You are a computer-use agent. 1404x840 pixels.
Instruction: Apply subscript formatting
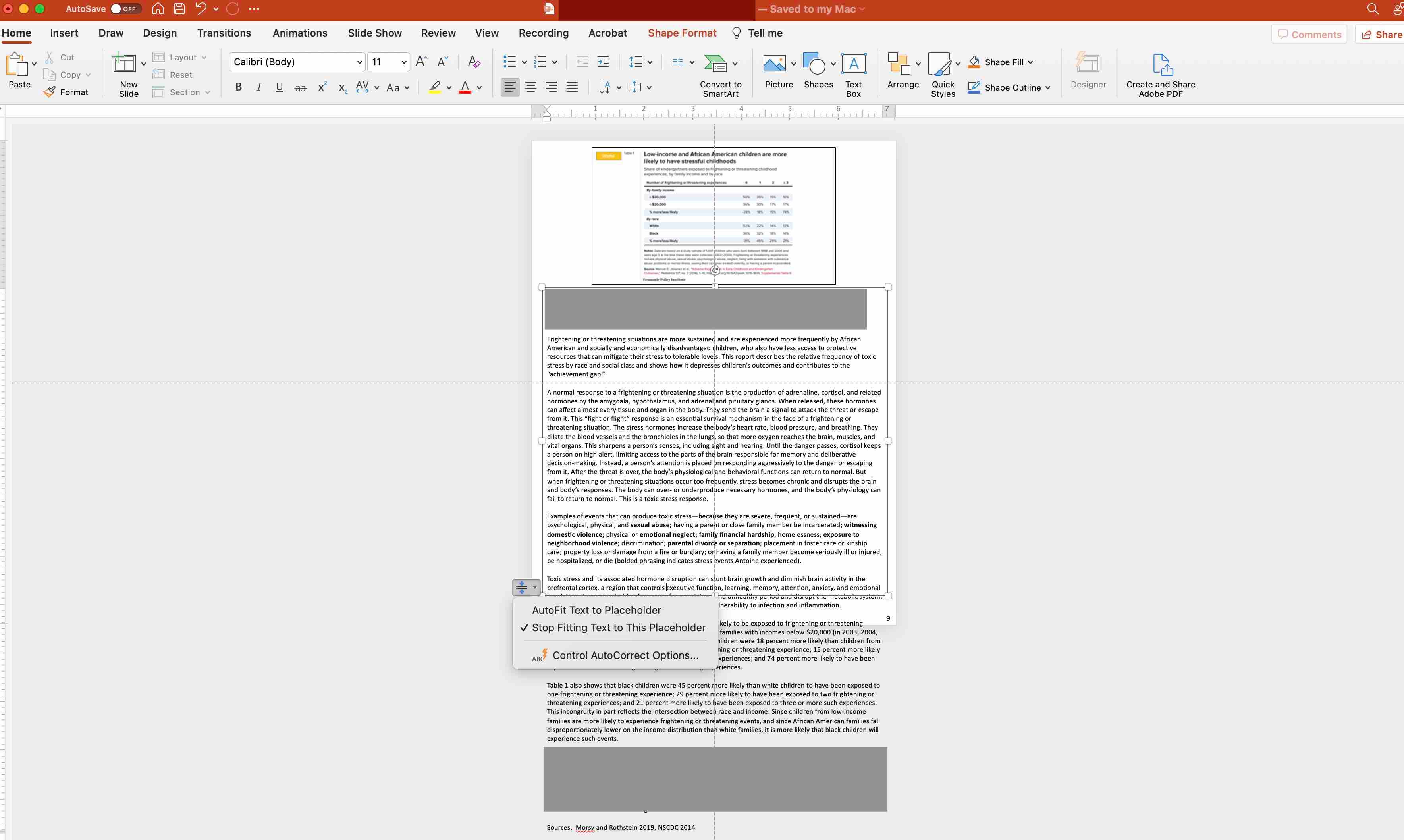[x=343, y=88]
